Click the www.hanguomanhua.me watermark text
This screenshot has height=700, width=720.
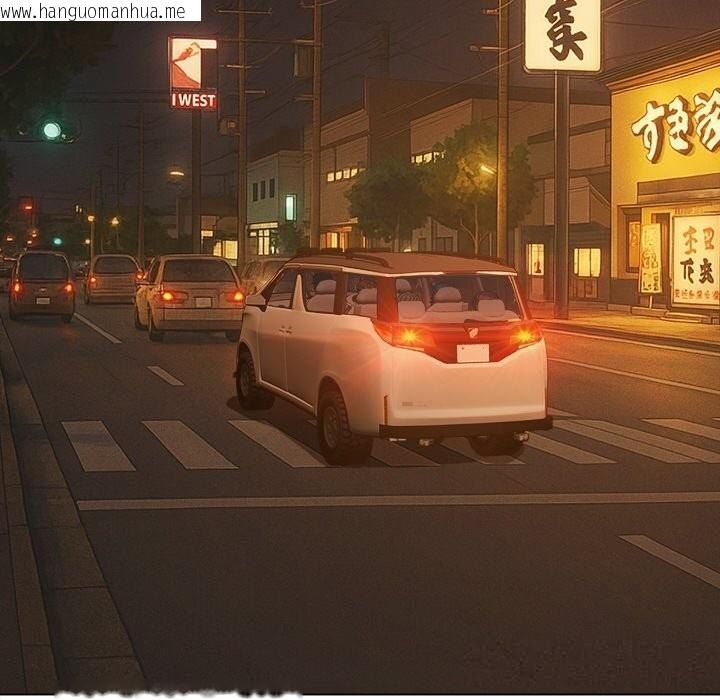(93, 11)
